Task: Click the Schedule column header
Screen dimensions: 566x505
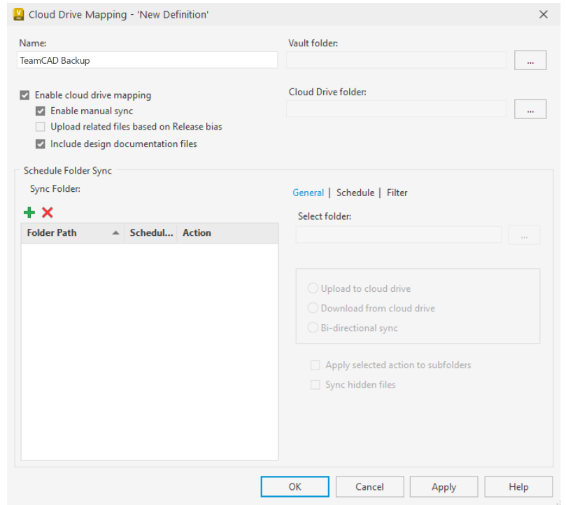Action: pos(151,233)
